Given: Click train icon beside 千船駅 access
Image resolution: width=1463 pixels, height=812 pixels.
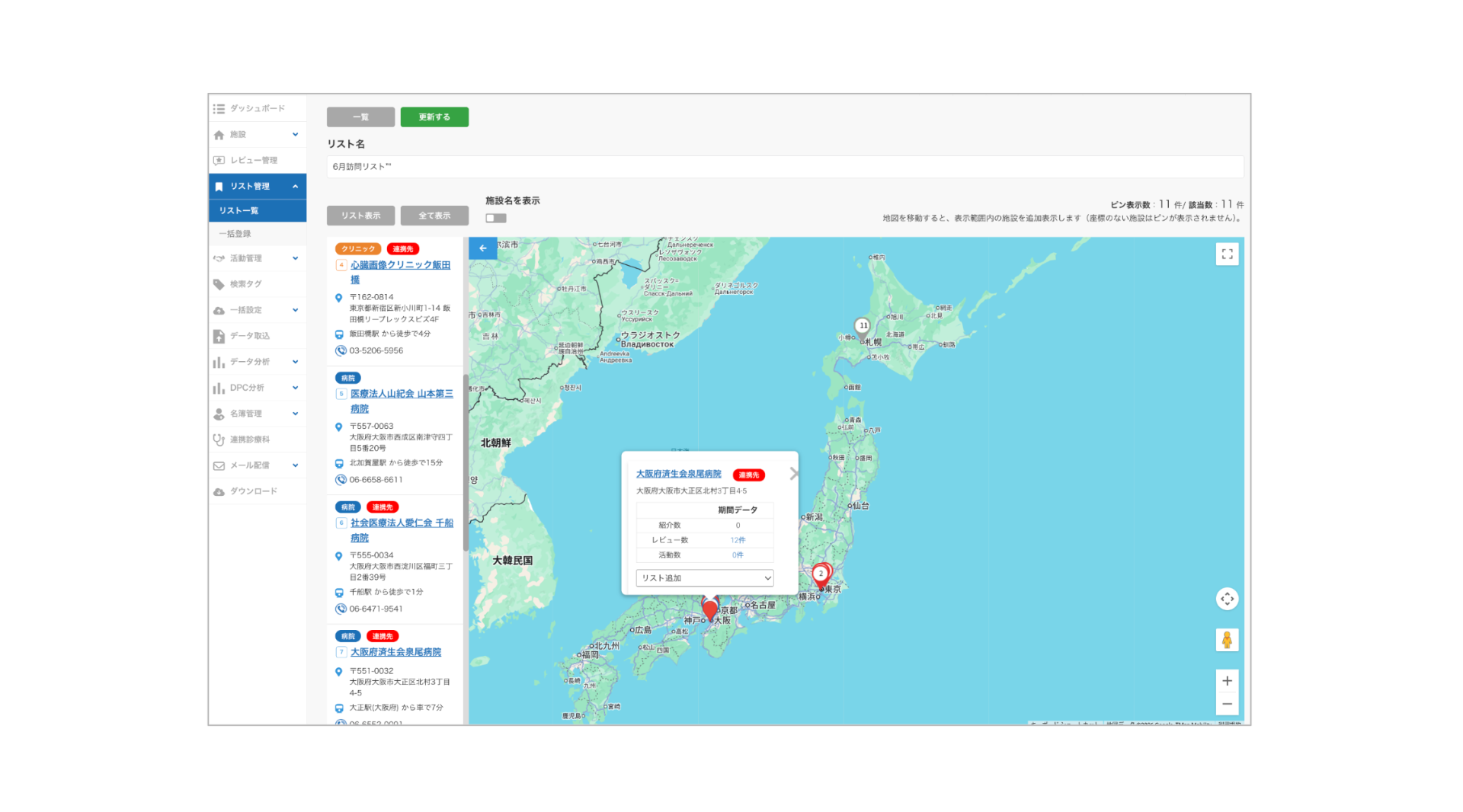Looking at the screenshot, I should click(x=339, y=592).
